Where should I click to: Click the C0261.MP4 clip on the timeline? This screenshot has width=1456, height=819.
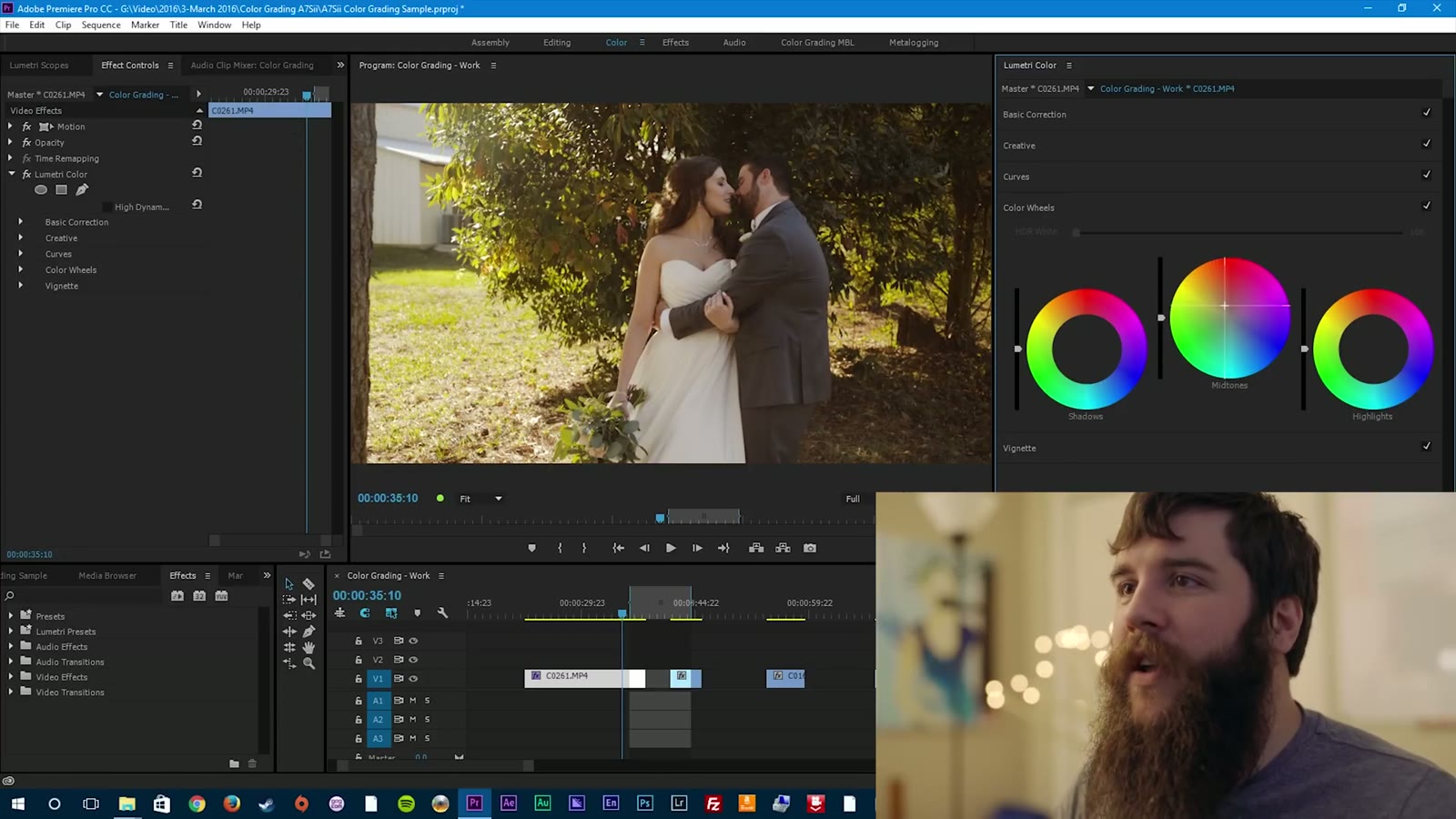(x=585, y=678)
